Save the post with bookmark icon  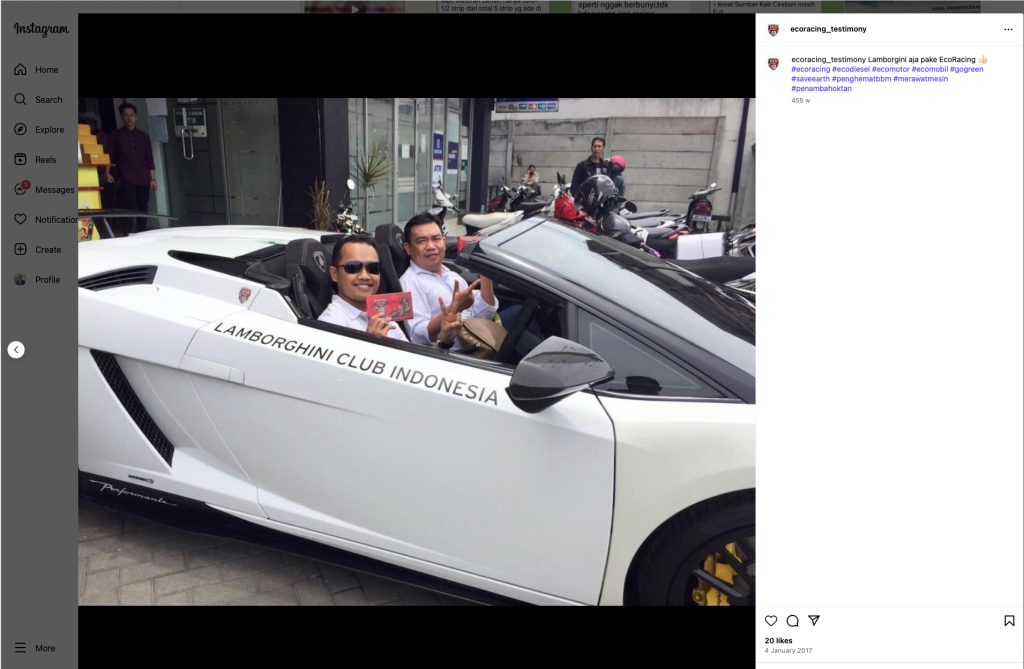tap(1009, 621)
